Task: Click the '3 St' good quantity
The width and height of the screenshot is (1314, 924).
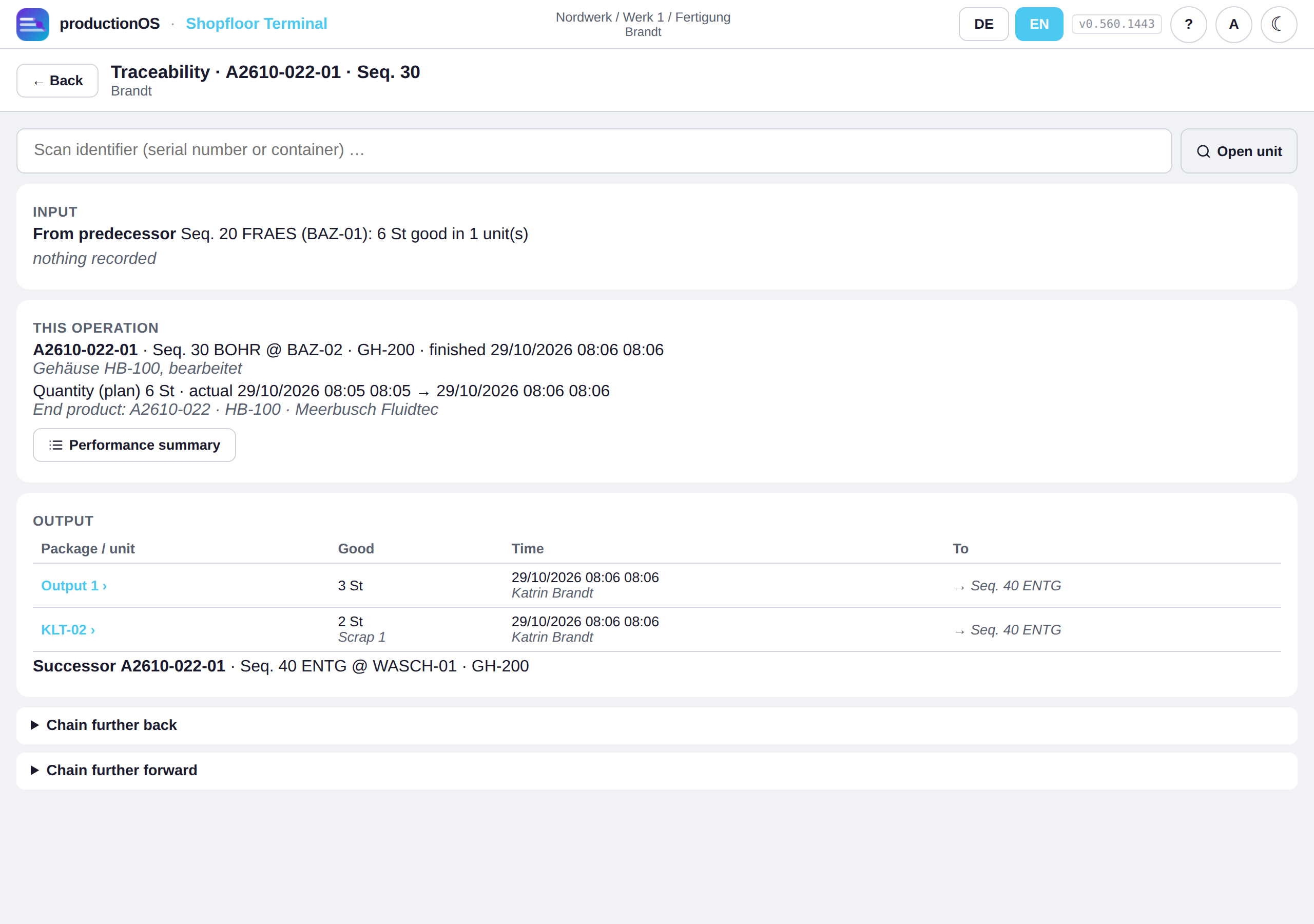Action: [x=350, y=586]
